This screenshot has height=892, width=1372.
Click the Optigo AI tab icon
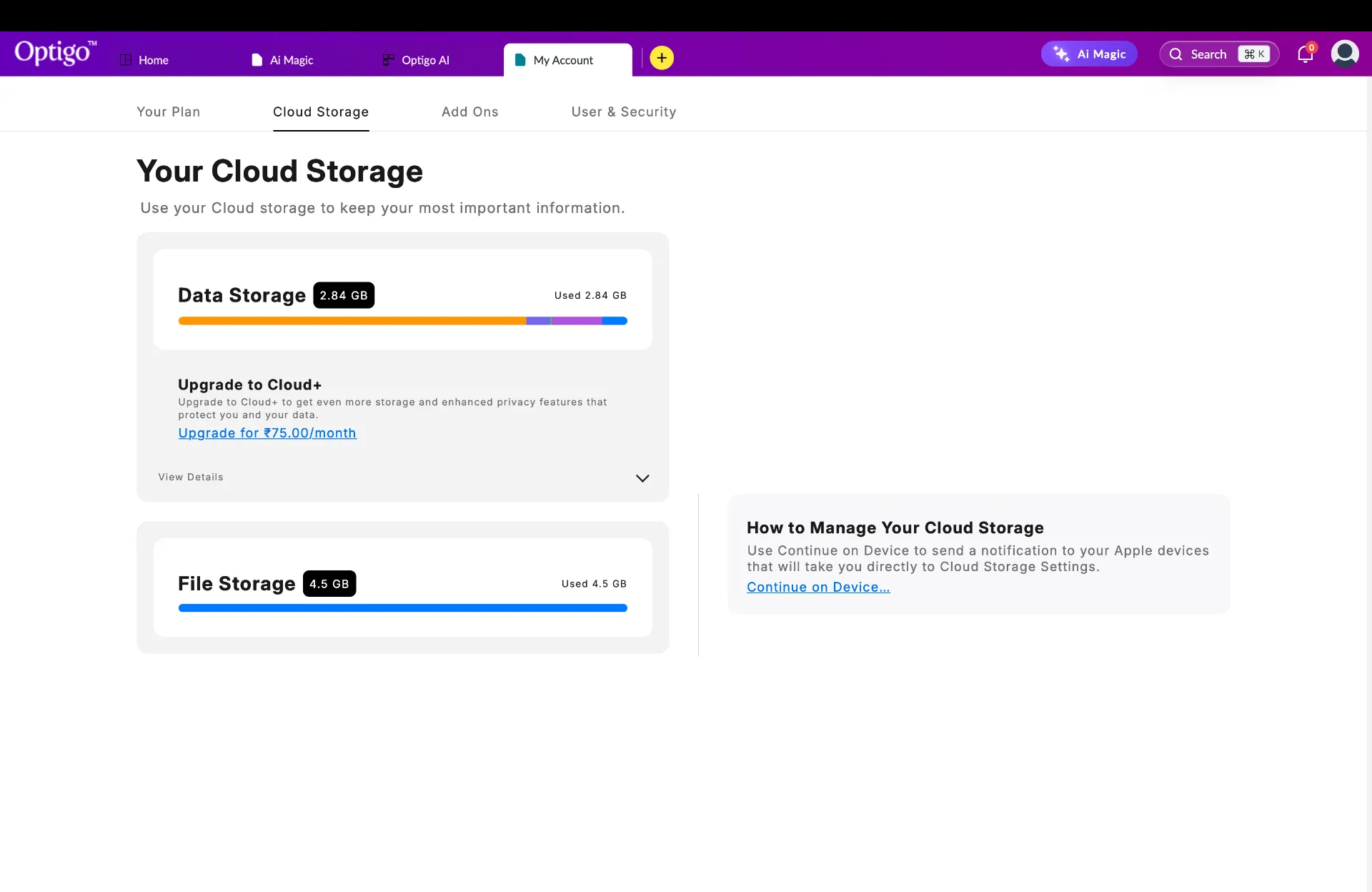pyautogui.click(x=388, y=60)
